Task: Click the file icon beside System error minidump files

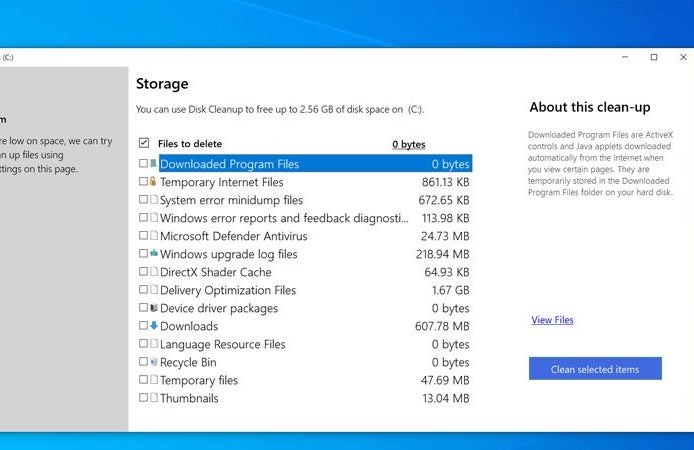Action: (154, 200)
